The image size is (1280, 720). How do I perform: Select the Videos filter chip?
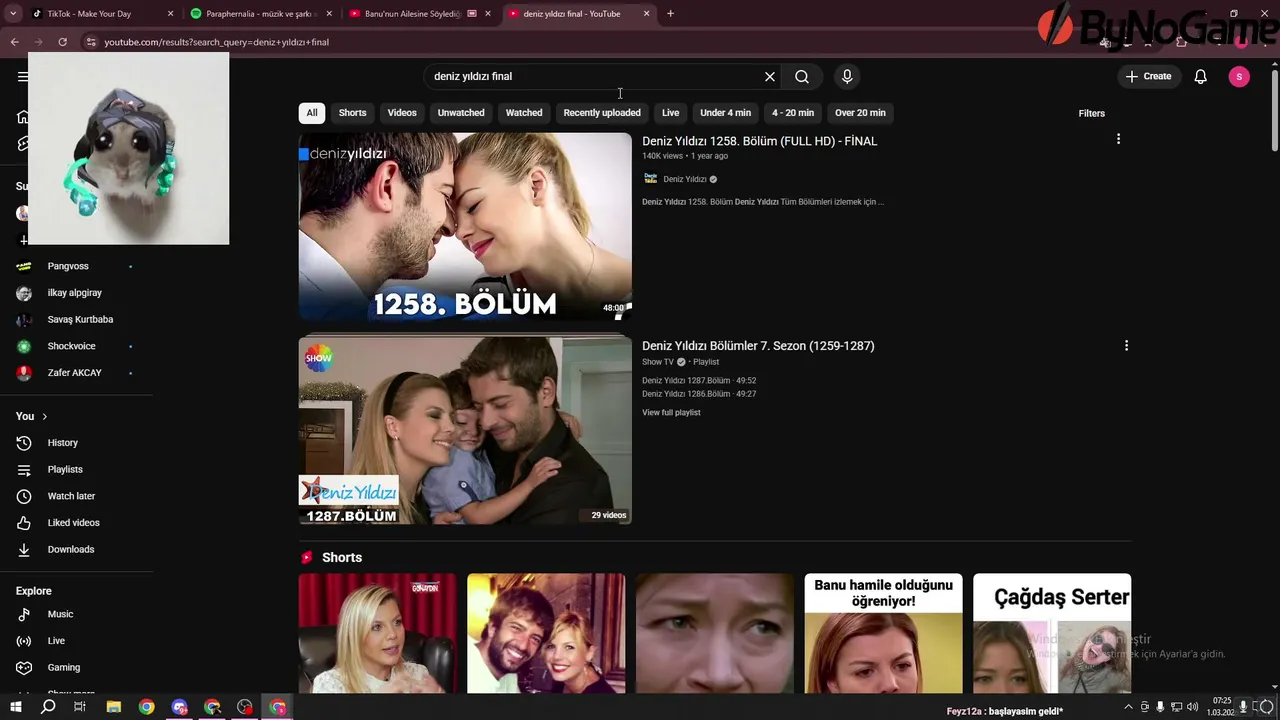point(402,113)
